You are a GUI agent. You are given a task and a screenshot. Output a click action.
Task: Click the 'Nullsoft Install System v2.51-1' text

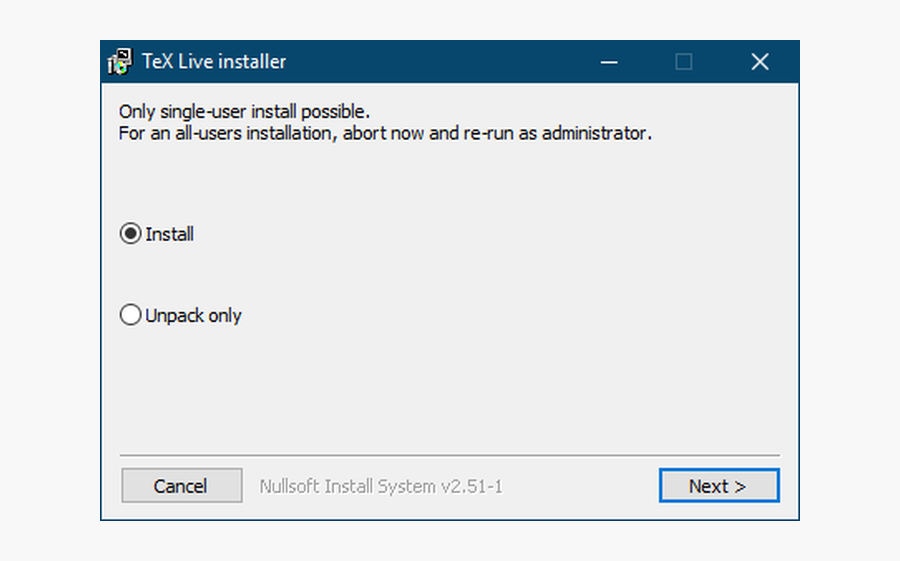point(381,486)
